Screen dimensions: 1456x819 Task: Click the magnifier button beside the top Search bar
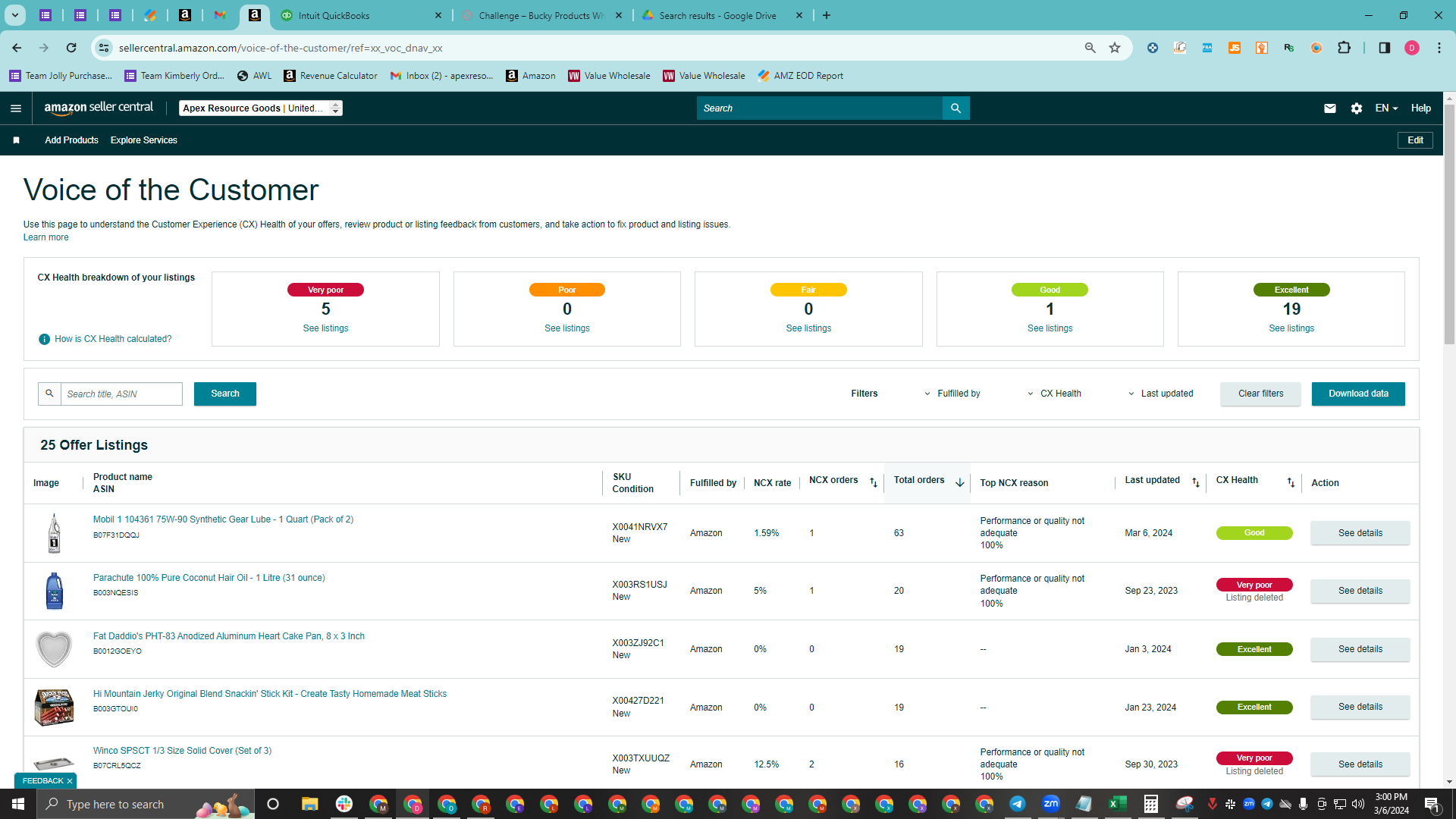pos(955,108)
